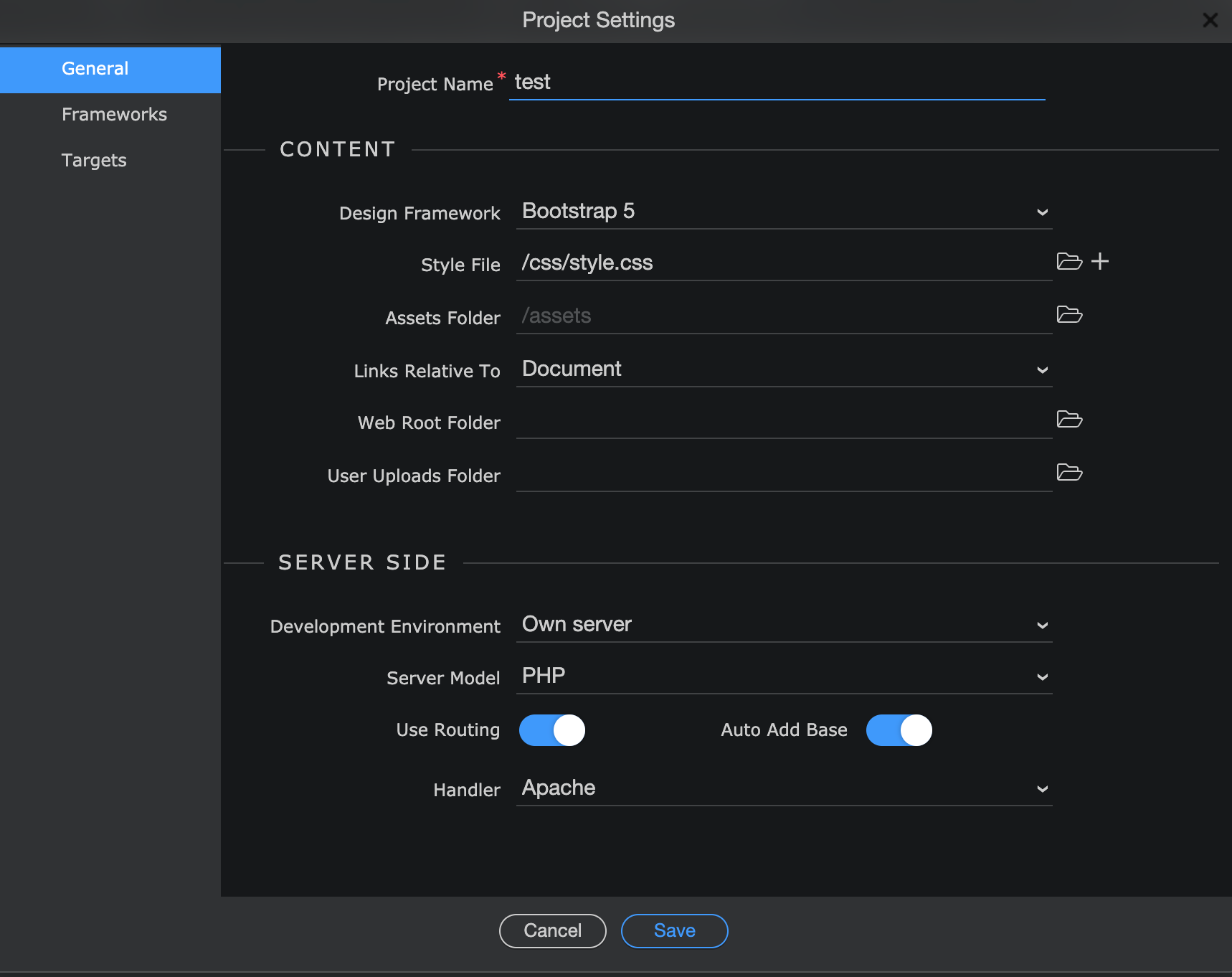Image resolution: width=1232 pixels, height=977 pixels.
Task: Focus the Web Root Folder text field
Action: (785, 421)
